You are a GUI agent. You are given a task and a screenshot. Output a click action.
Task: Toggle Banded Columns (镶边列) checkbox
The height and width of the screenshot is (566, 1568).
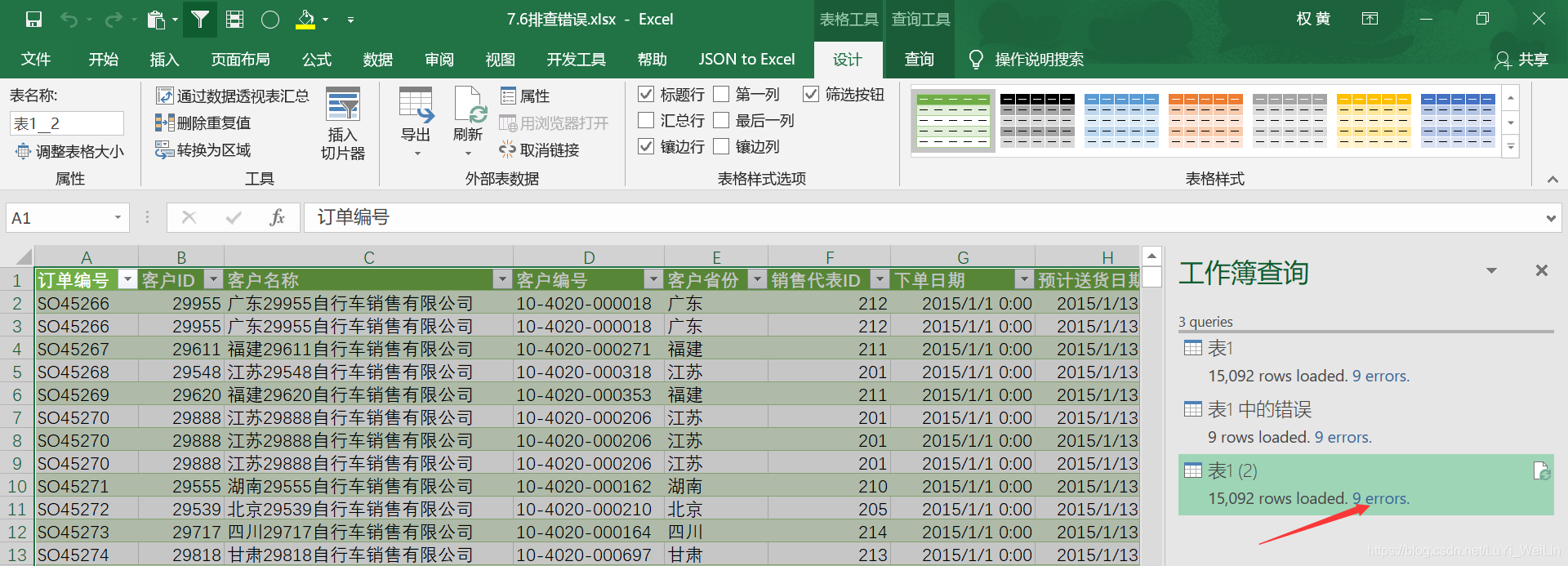[x=721, y=146]
